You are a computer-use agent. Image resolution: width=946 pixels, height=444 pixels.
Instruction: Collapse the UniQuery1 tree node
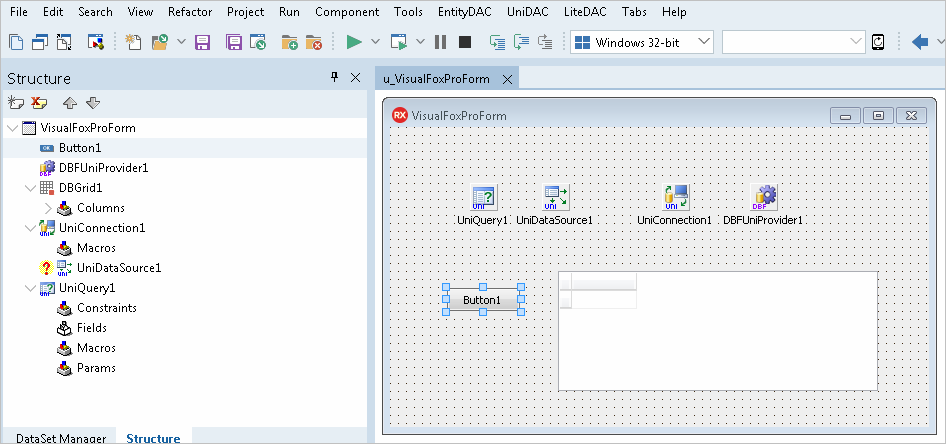[x=30, y=288]
